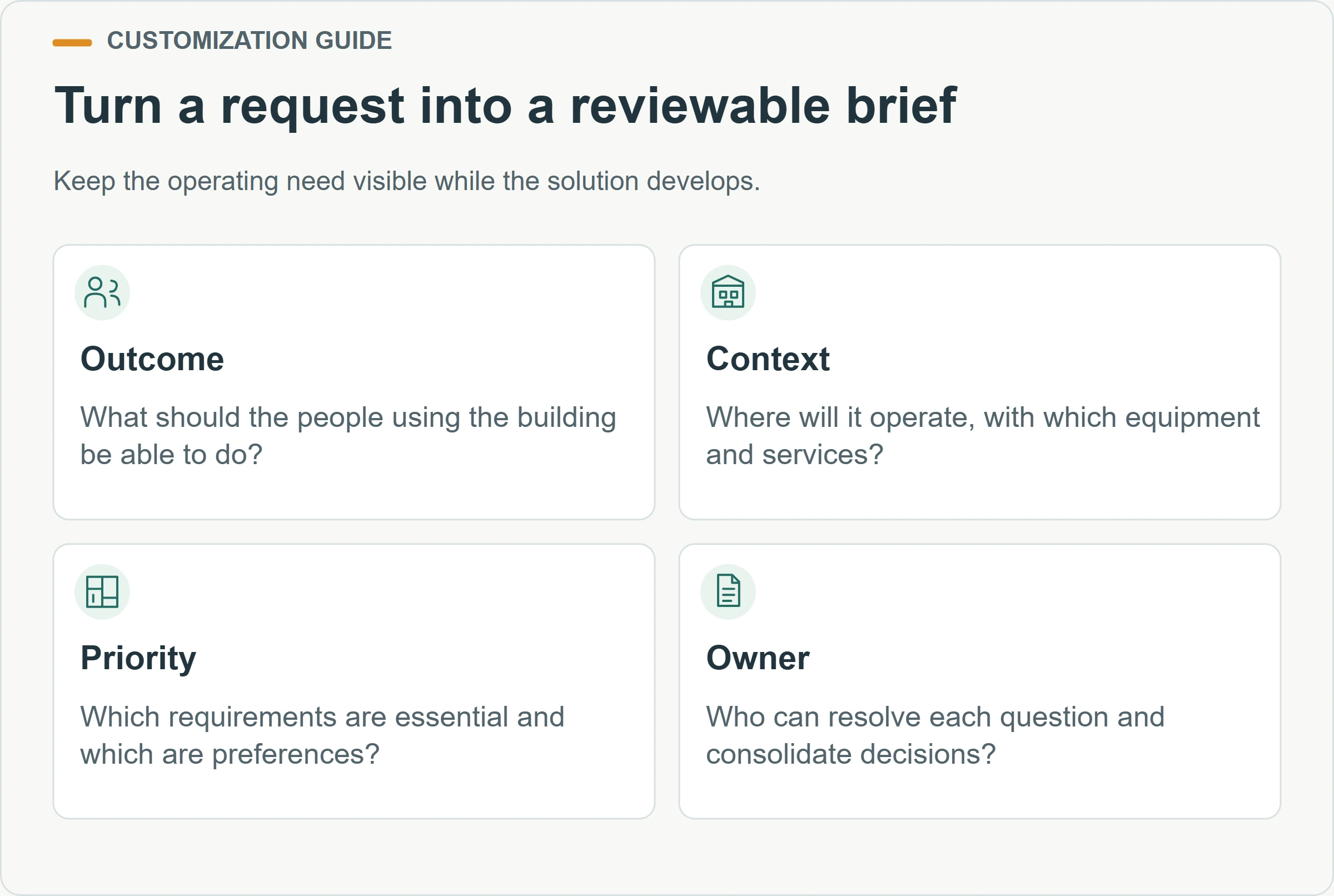
Task: Click the building icon on the Context card
Action: pos(728,292)
